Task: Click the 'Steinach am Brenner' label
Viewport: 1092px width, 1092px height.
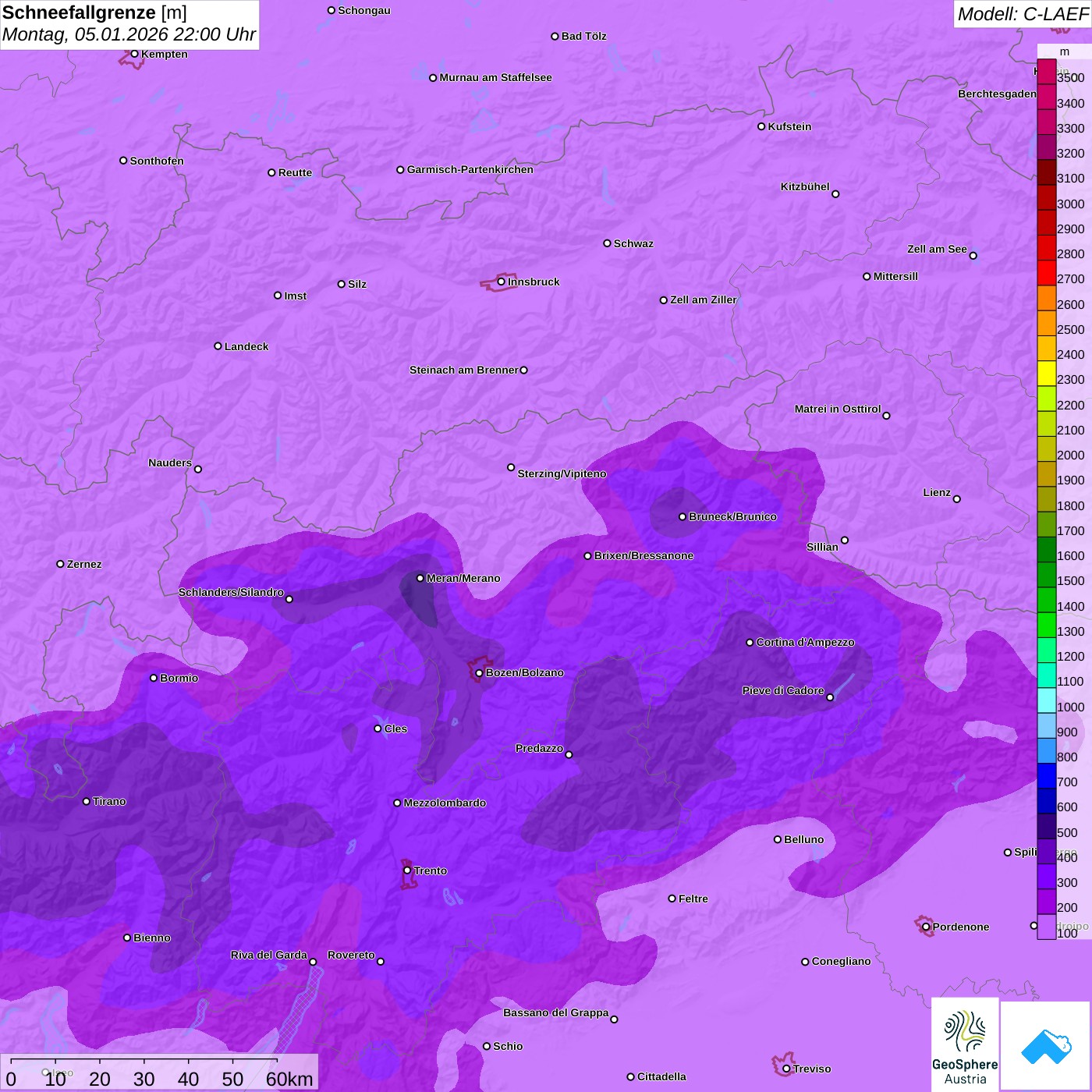Action: pos(464,370)
